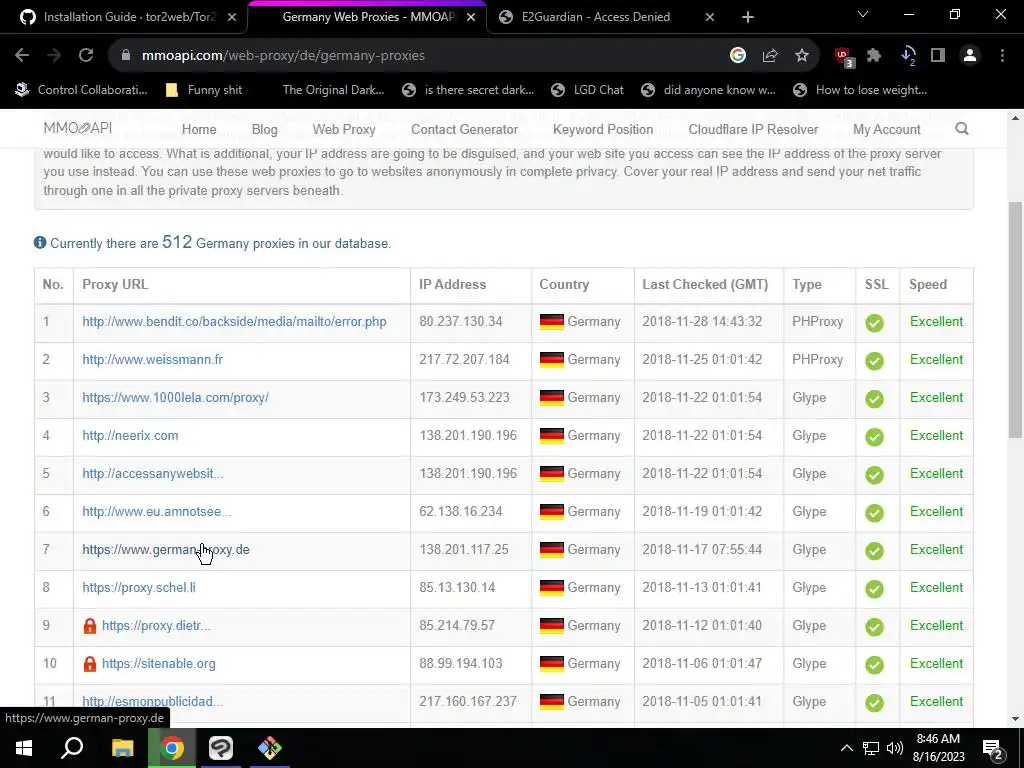Click the share page icon

point(770,56)
